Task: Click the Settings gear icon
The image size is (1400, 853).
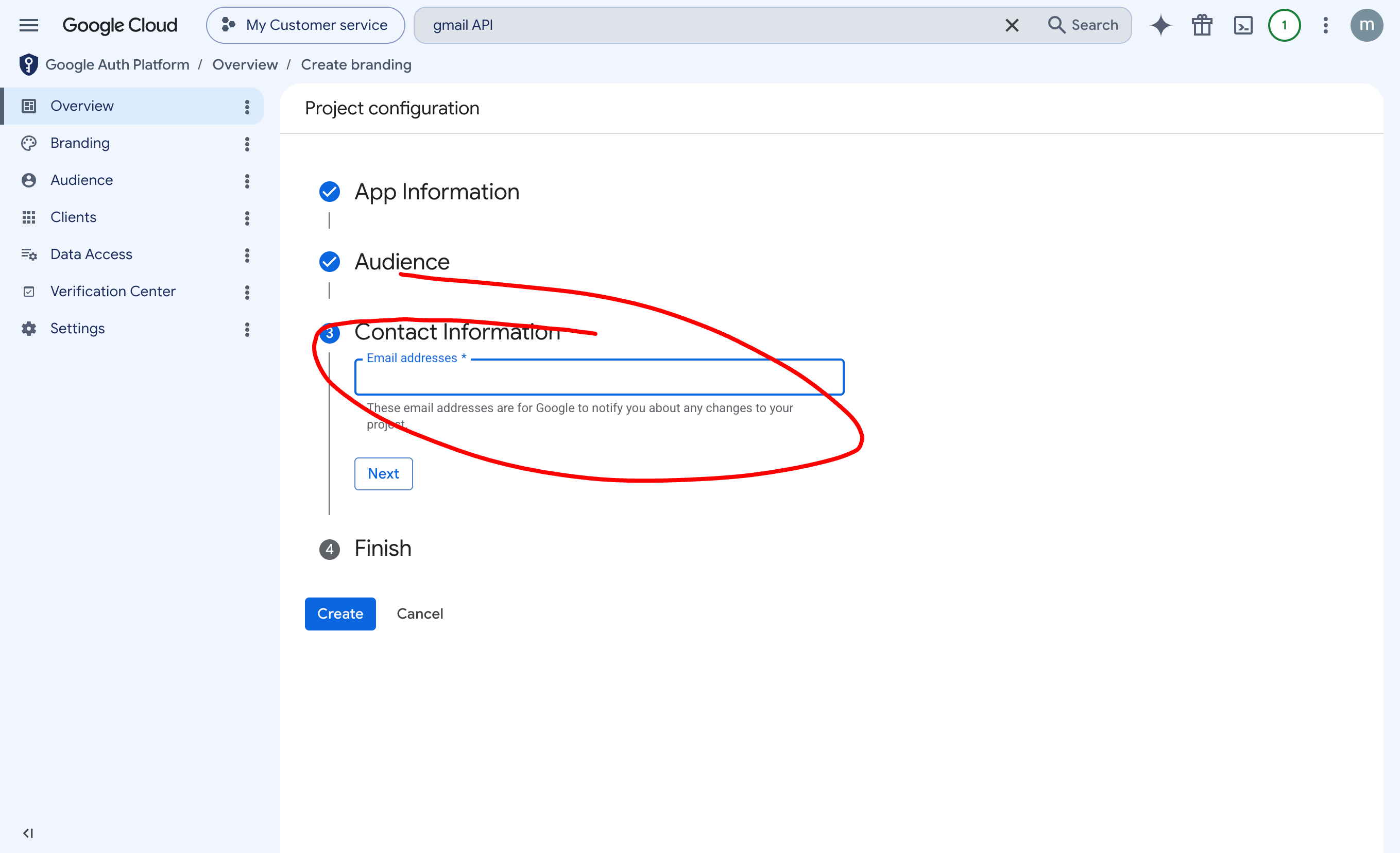Action: tap(29, 329)
